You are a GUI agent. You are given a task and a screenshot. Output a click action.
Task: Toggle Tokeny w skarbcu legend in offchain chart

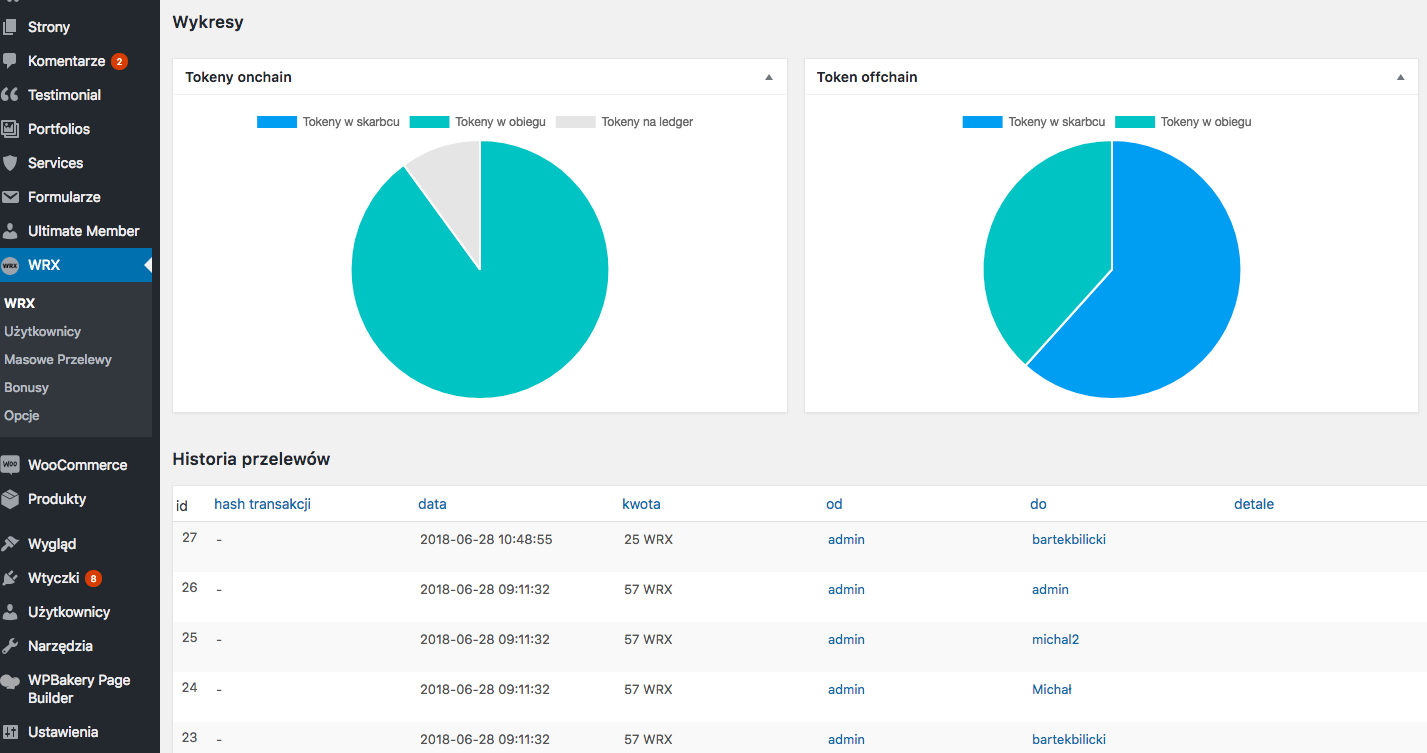click(x=1034, y=122)
